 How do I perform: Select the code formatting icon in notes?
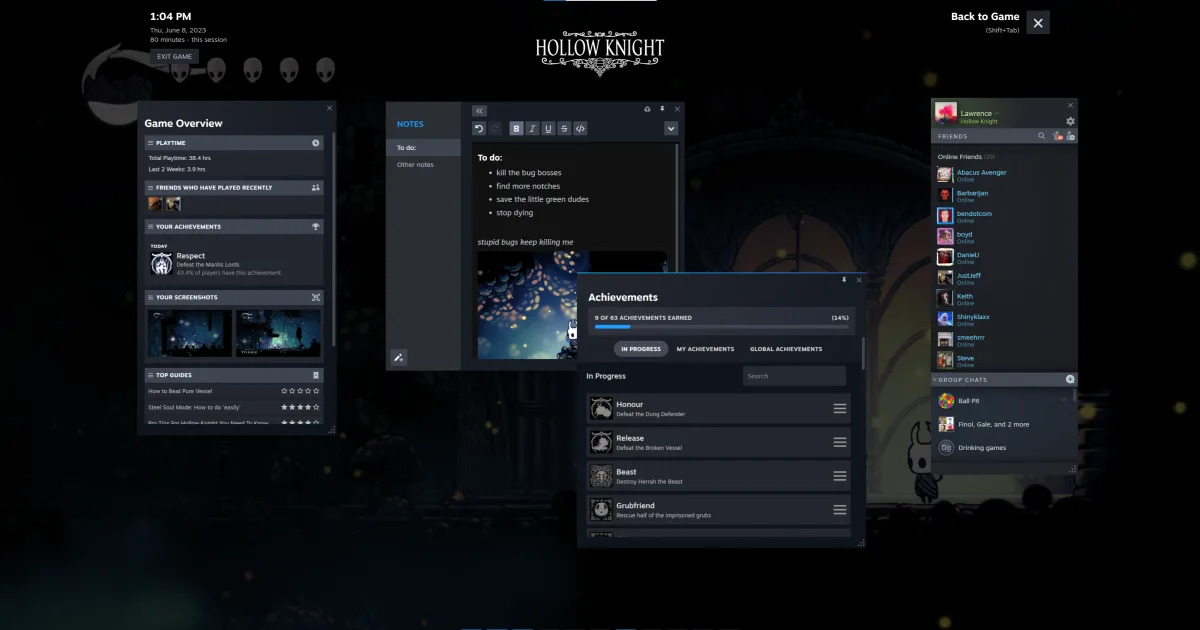tap(580, 128)
